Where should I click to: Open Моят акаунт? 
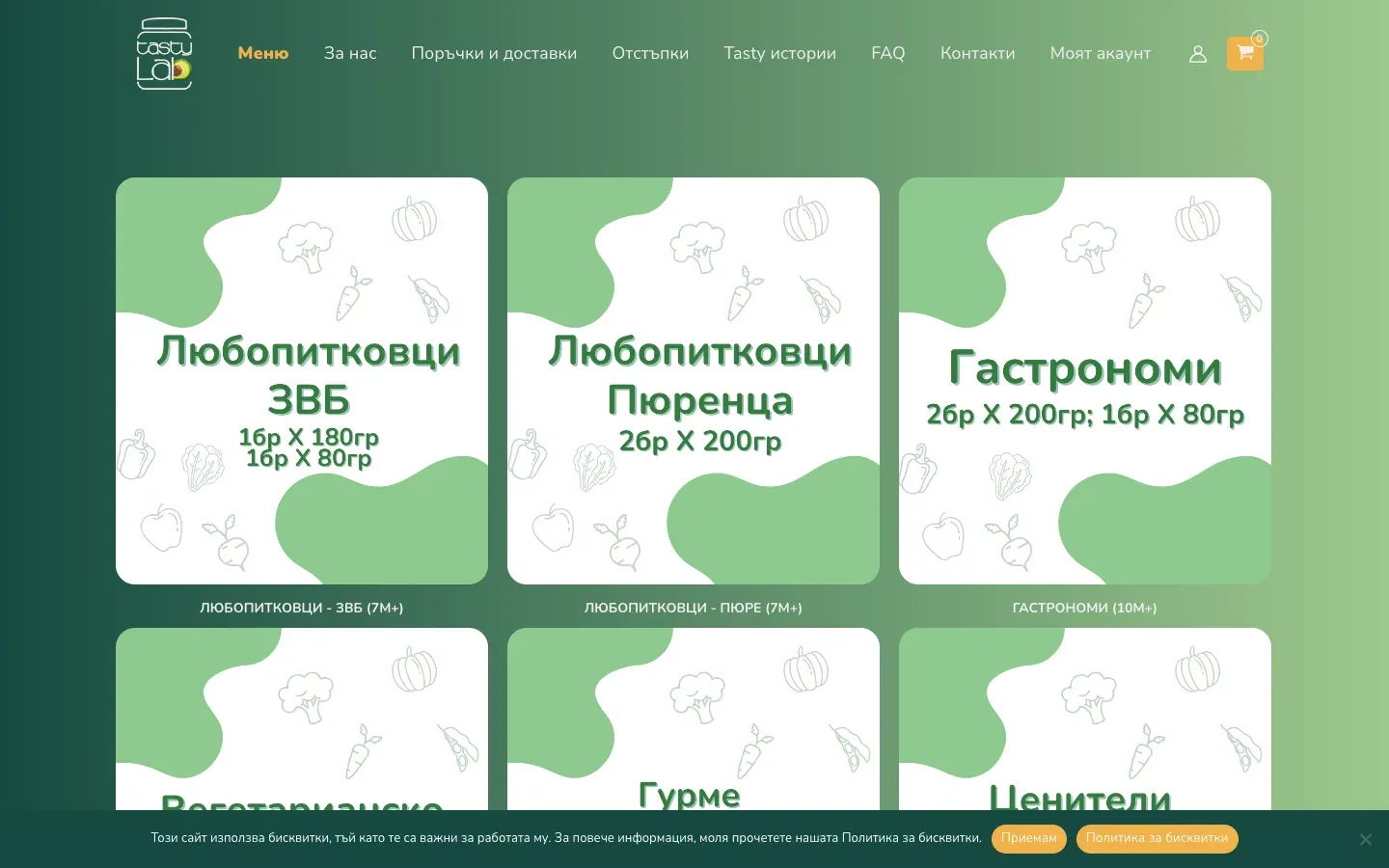pyautogui.click(x=1101, y=53)
